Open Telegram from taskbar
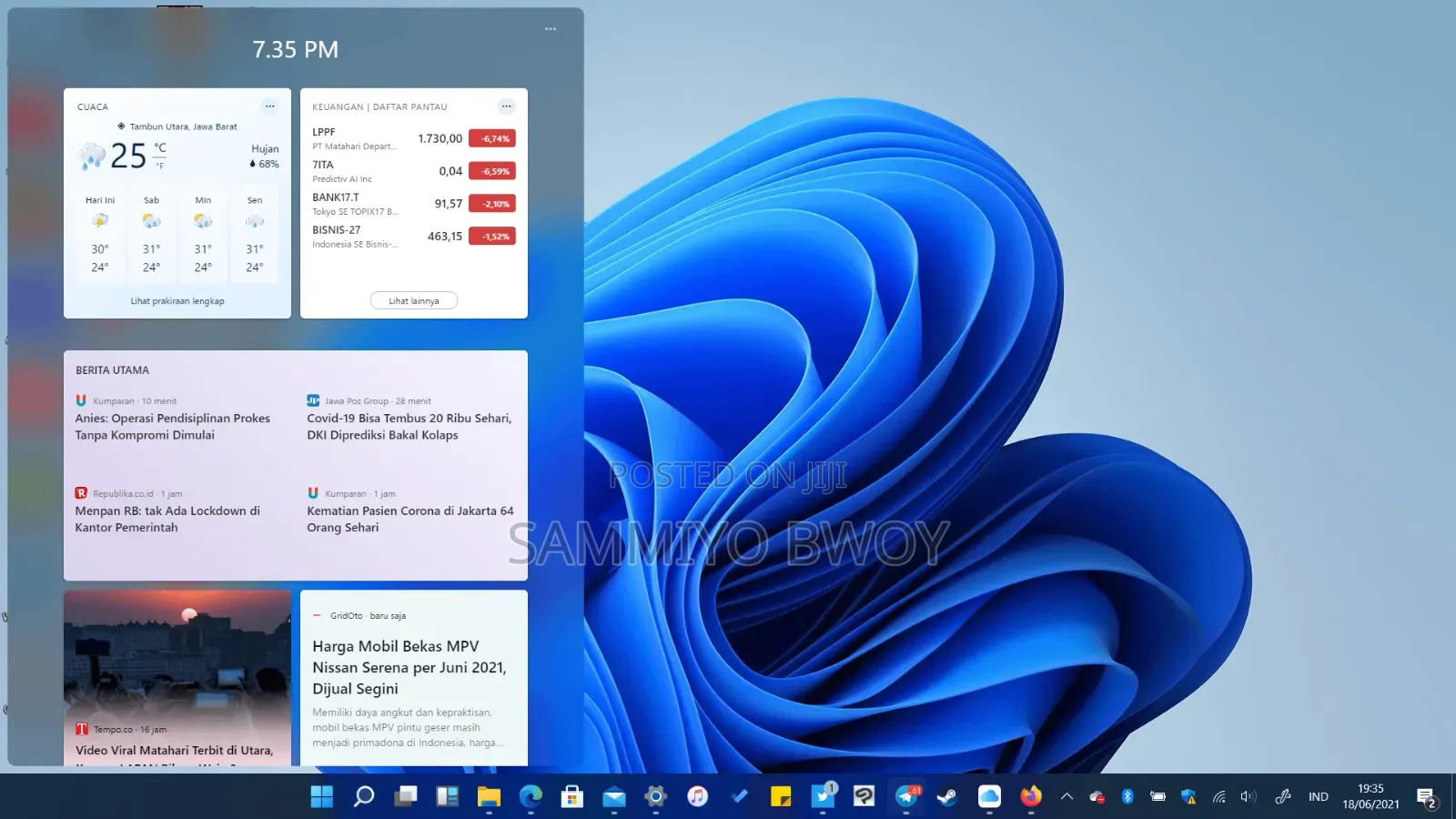Image resolution: width=1456 pixels, height=819 pixels. click(906, 796)
